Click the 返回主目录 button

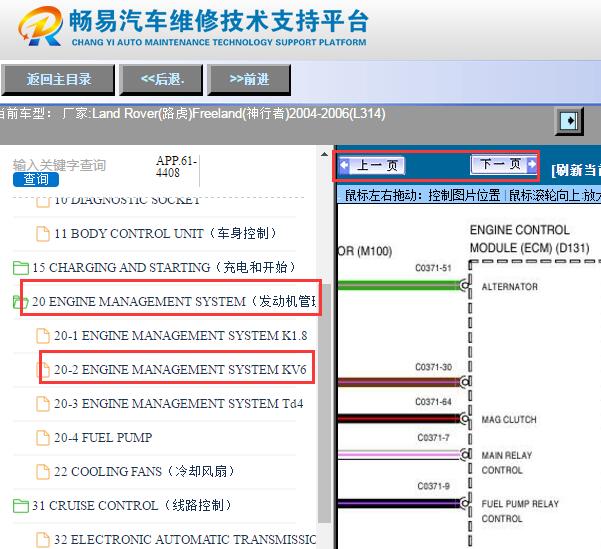58,79
